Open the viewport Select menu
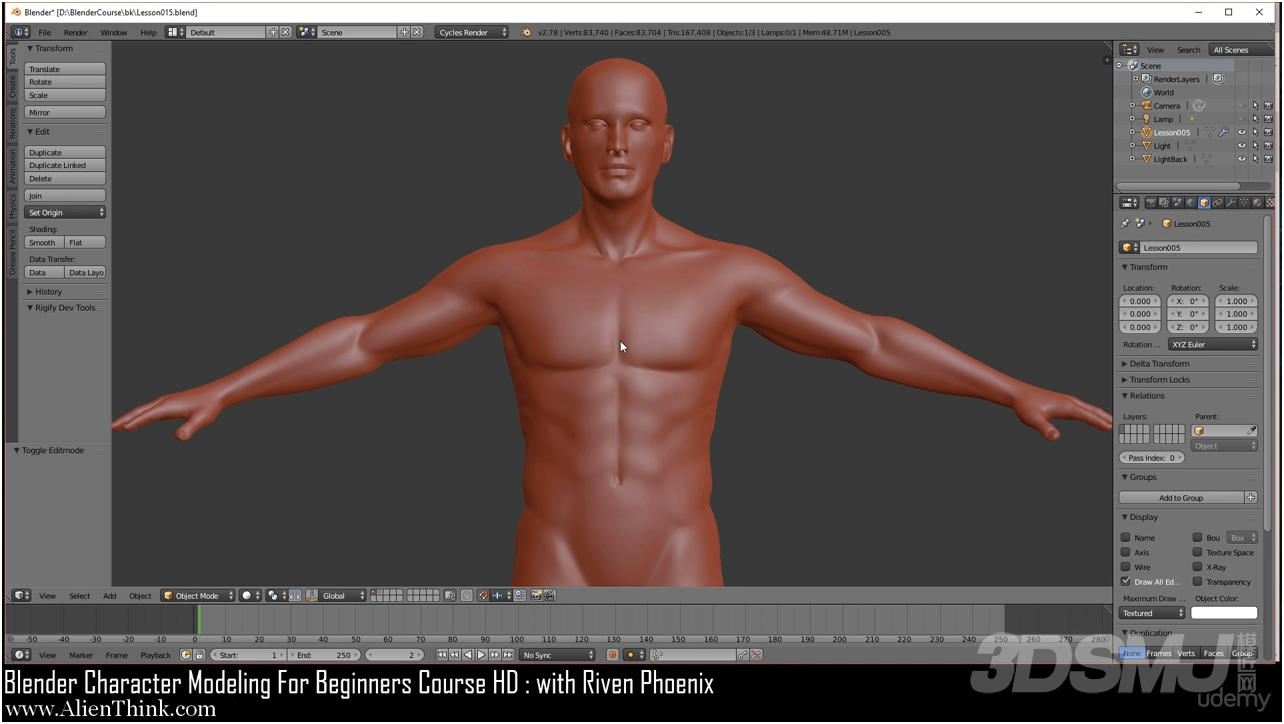The height and width of the screenshot is (724, 1284). 79,596
